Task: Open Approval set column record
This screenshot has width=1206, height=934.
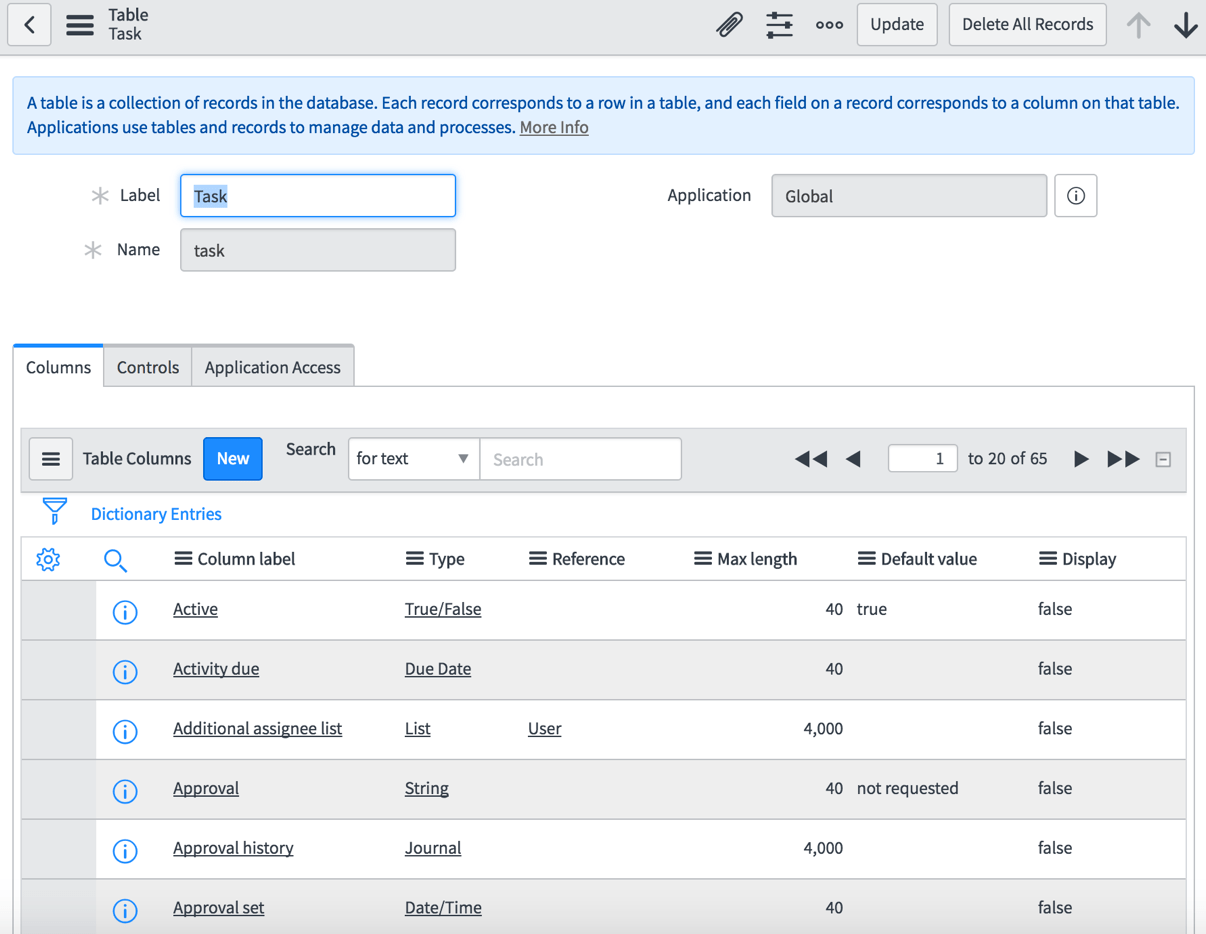Action: tap(219, 908)
